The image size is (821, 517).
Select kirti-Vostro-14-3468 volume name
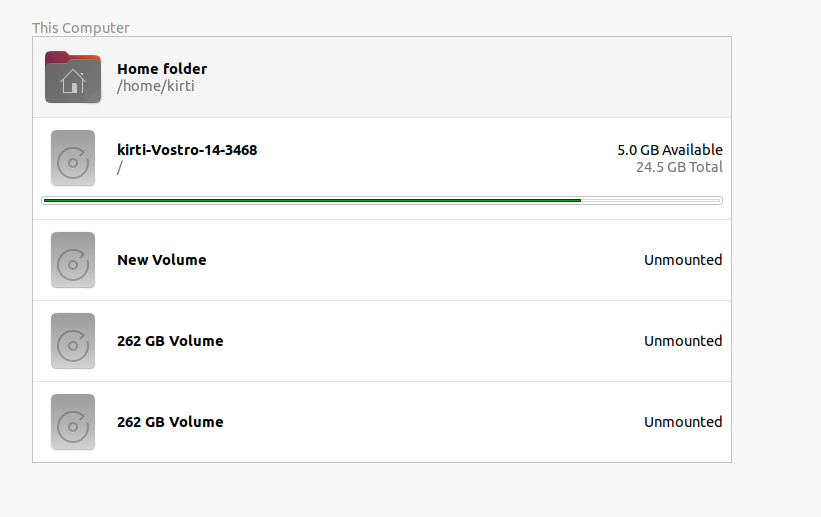pos(187,150)
